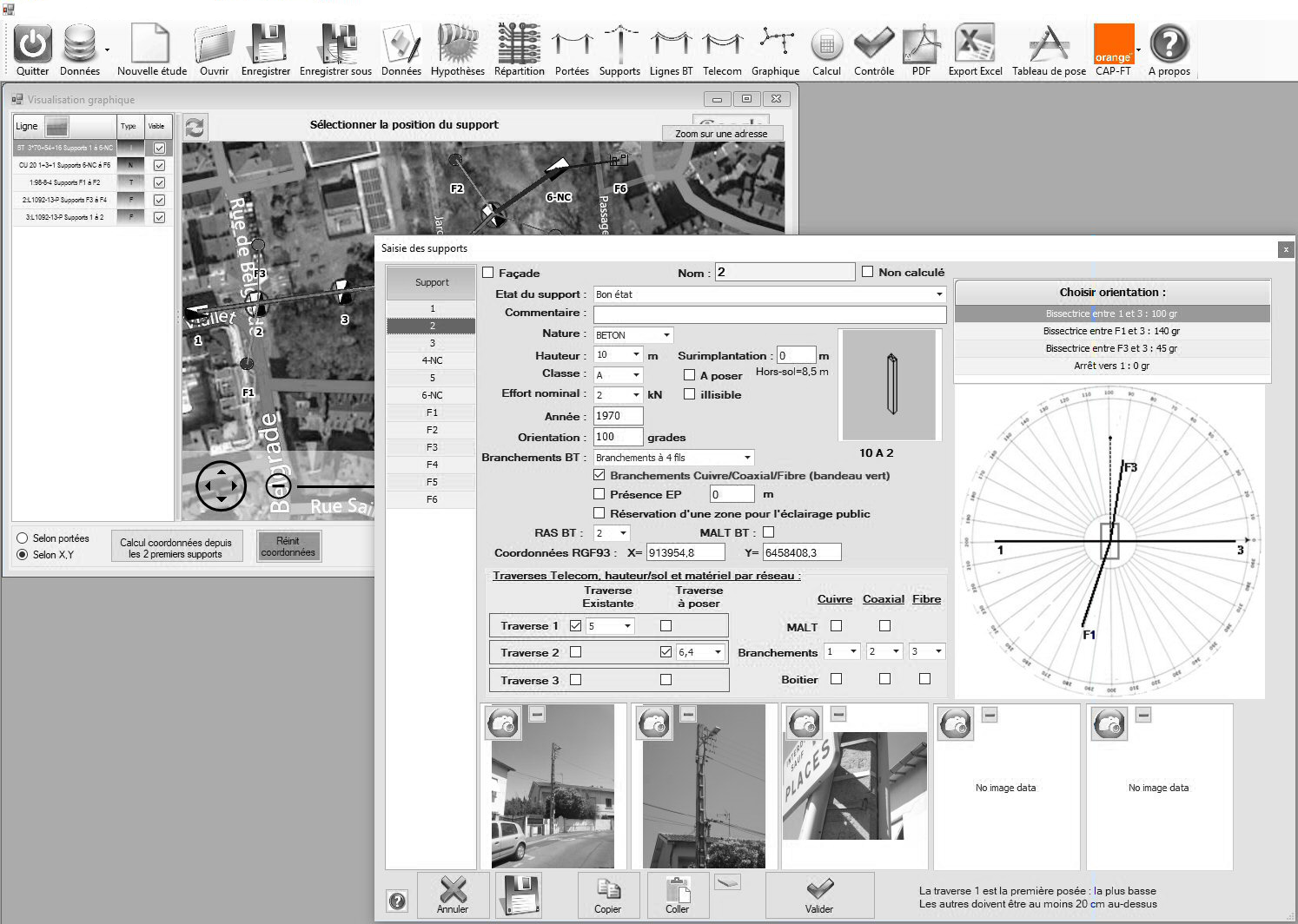Enable the Façade checkbox
This screenshot has width=1298, height=924.
click(488, 273)
